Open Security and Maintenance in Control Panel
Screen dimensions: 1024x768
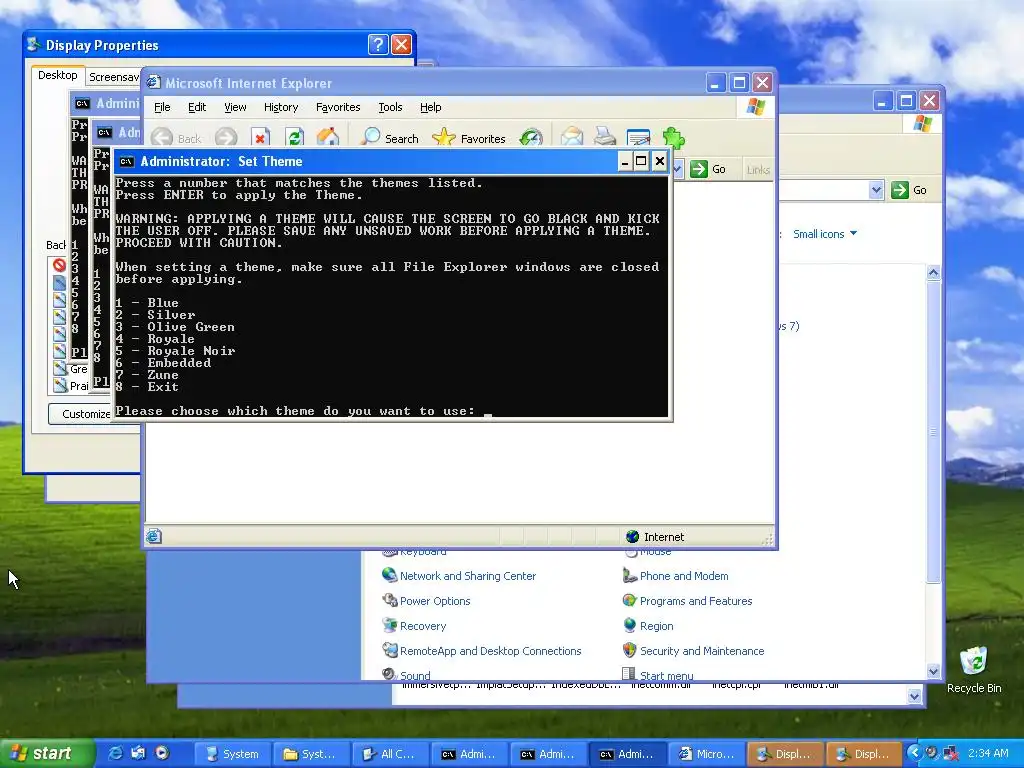(701, 651)
